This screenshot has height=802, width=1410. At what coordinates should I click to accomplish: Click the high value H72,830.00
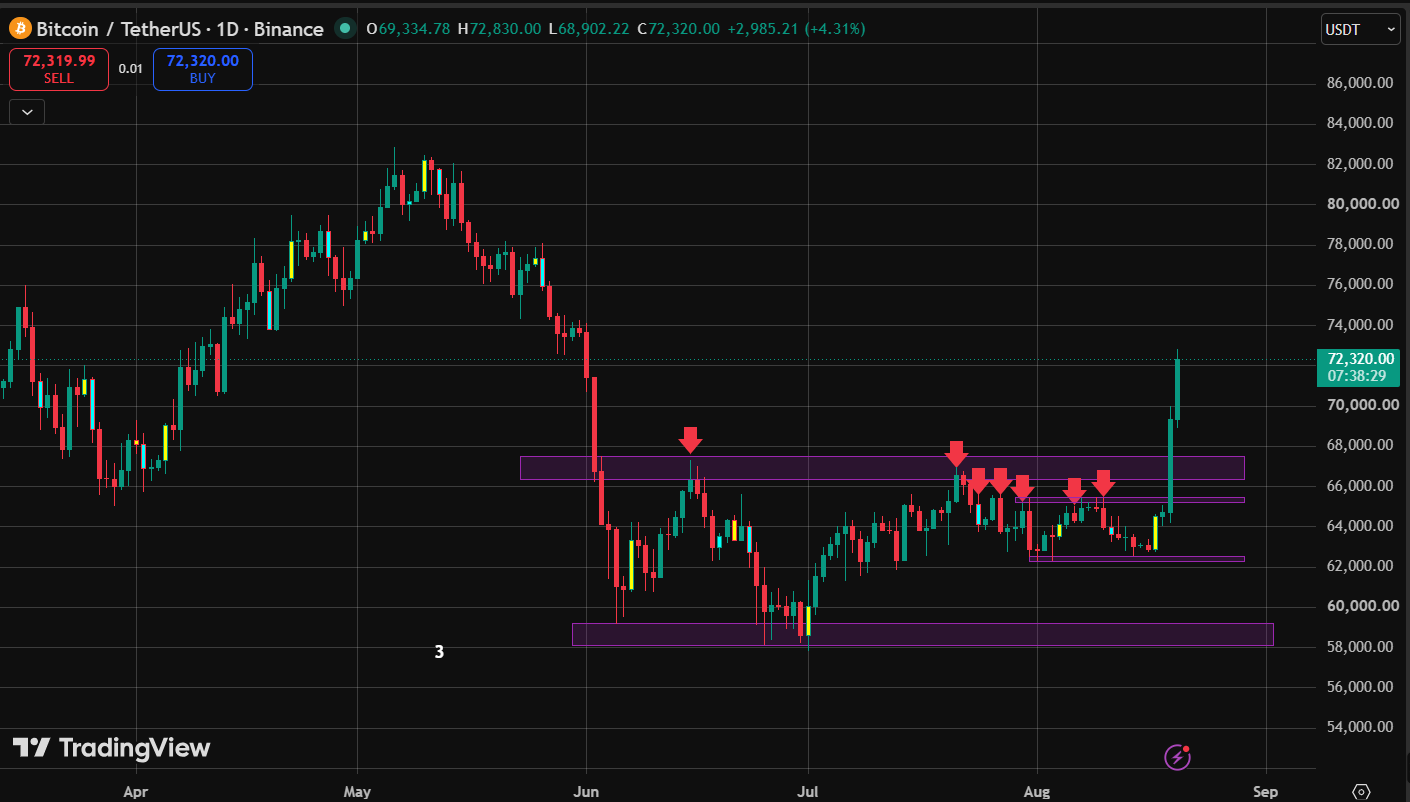(501, 29)
